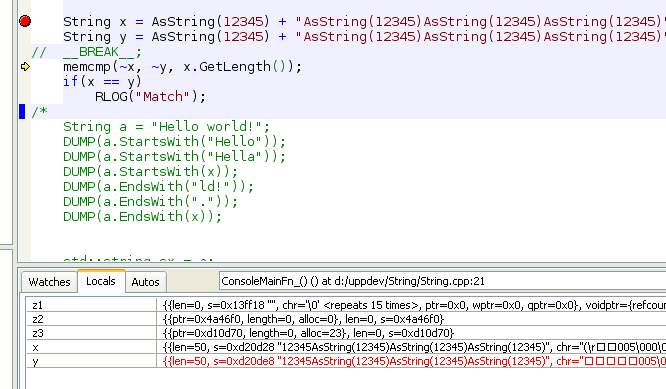666x389 pixels.
Task: Select the red y variable row
Action: [x=346, y=361]
